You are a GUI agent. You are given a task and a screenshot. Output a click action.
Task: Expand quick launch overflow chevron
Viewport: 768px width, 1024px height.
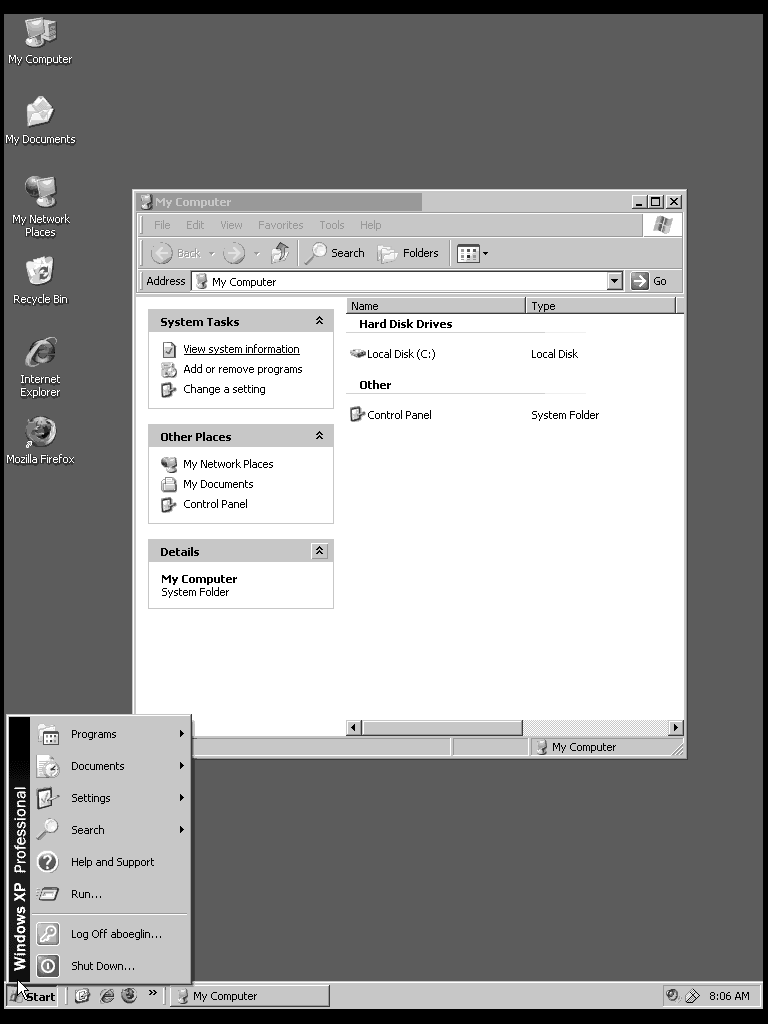pos(152,993)
